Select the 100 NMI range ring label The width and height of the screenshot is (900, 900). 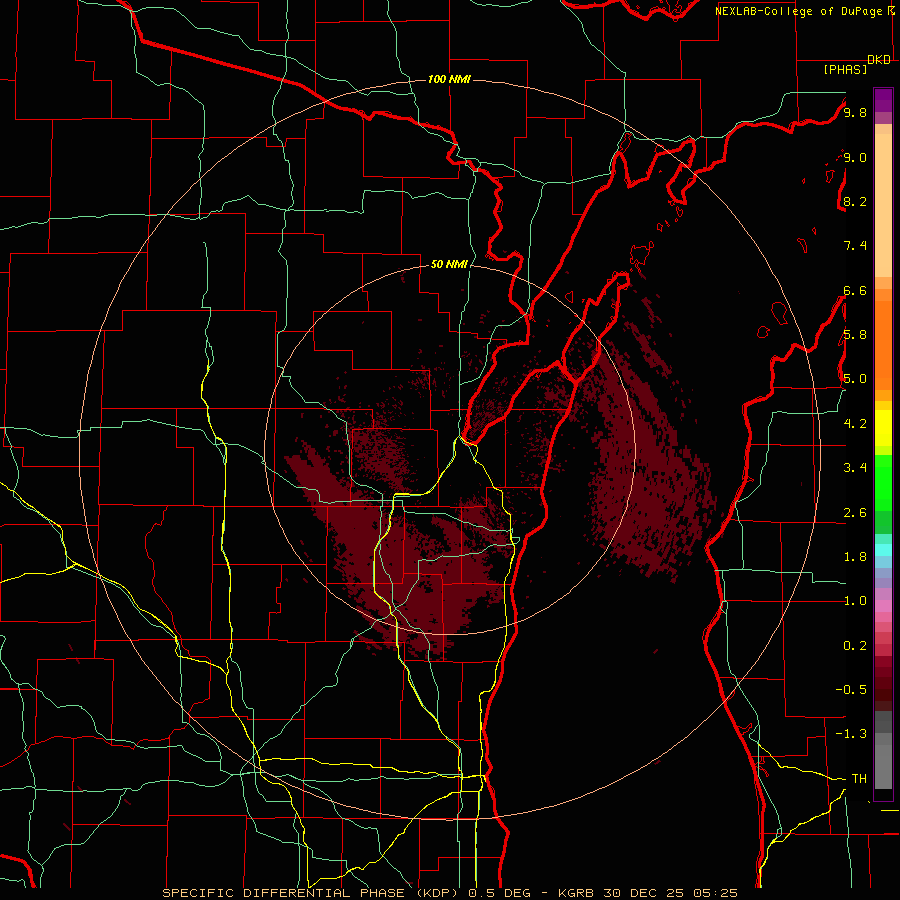pyautogui.click(x=449, y=79)
